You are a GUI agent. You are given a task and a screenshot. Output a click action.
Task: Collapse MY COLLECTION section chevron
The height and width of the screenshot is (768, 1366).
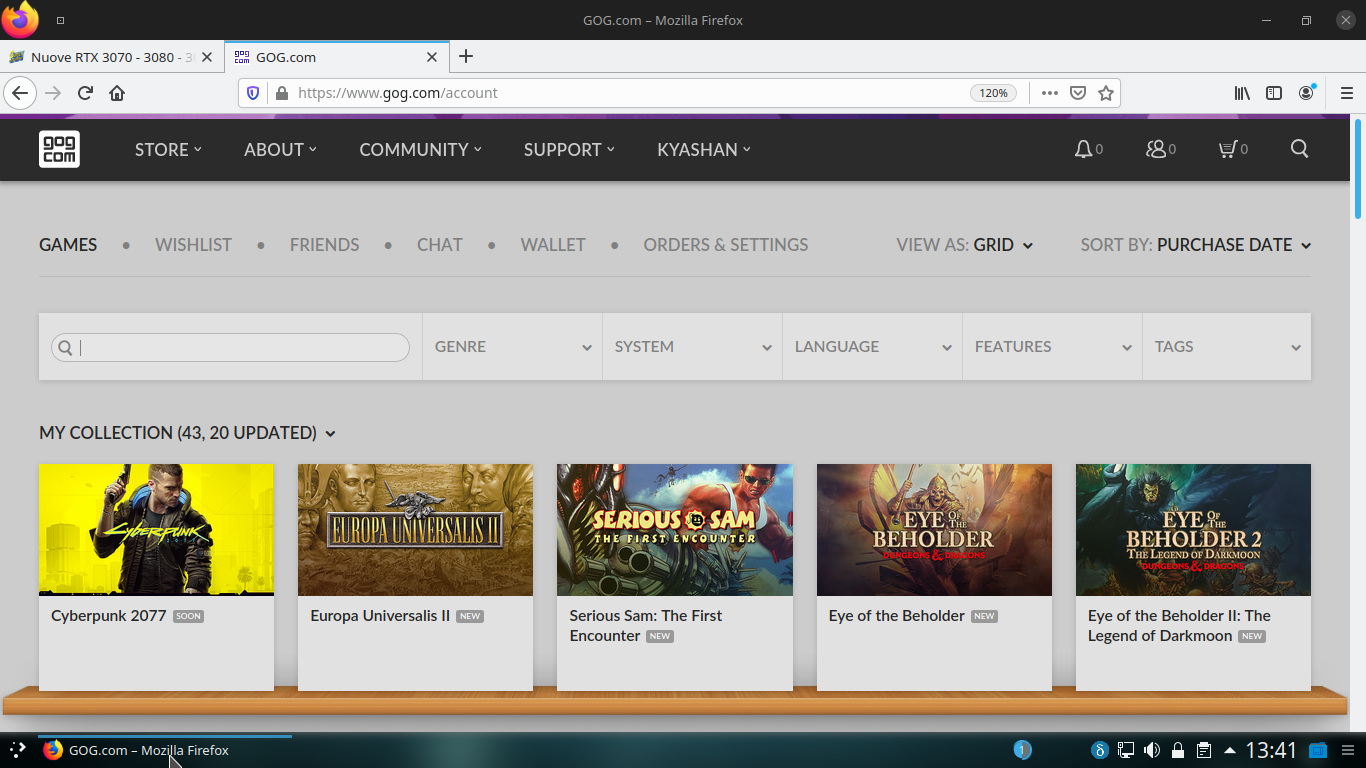331,434
